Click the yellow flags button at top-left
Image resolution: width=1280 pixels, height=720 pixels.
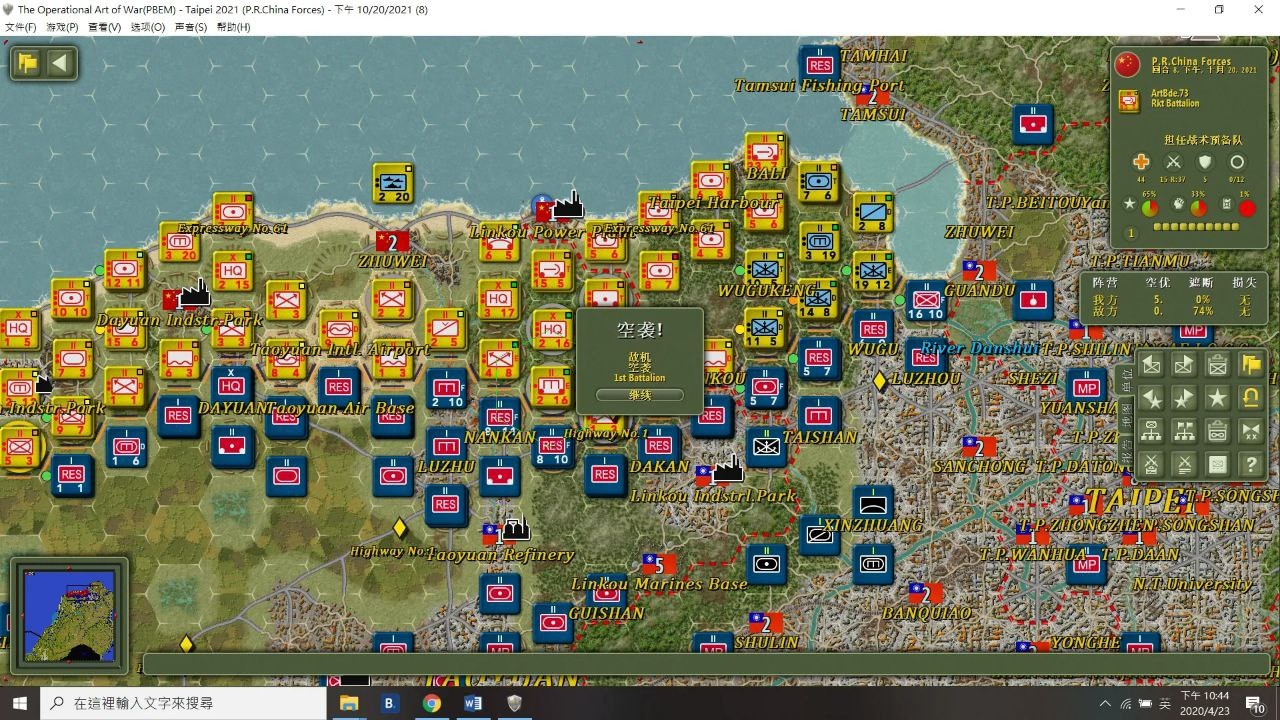[x=28, y=64]
